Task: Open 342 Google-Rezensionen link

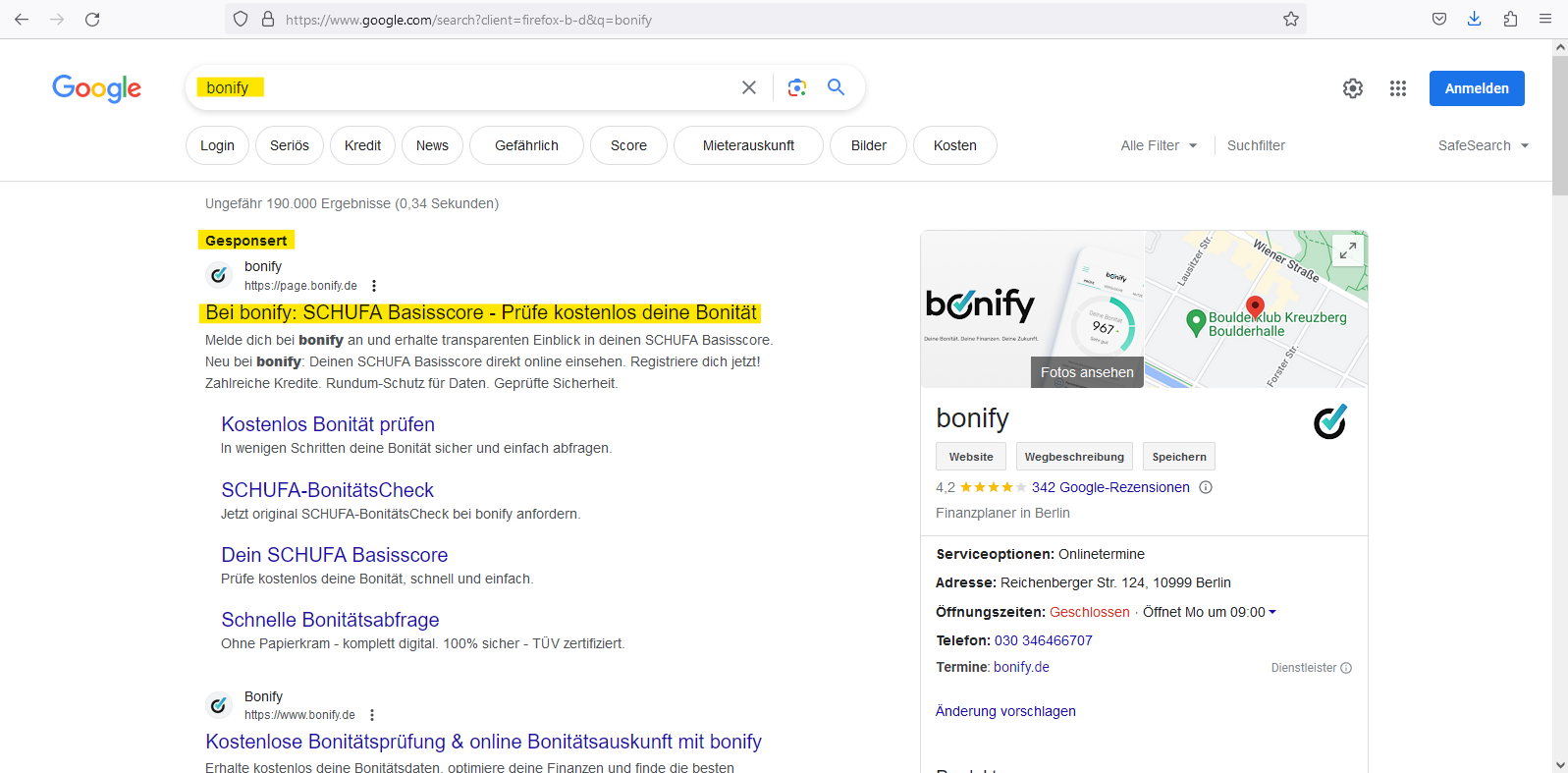Action: click(1109, 487)
